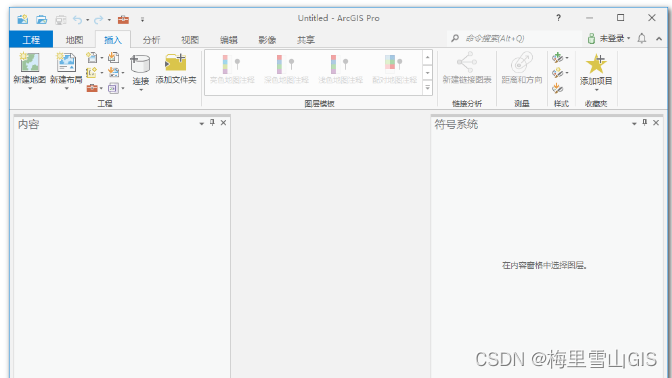
Task: Expand the 添加项目 dropdown arrow
Action: [597, 90]
